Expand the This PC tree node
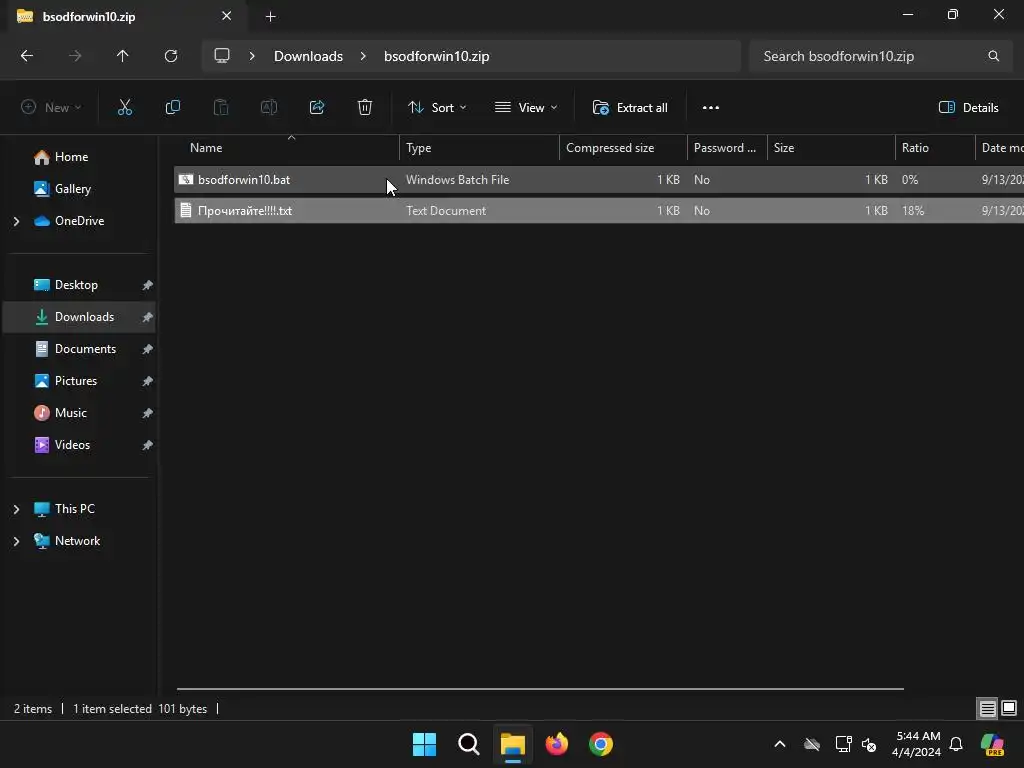This screenshot has height=768, width=1024. [x=16, y=509]
